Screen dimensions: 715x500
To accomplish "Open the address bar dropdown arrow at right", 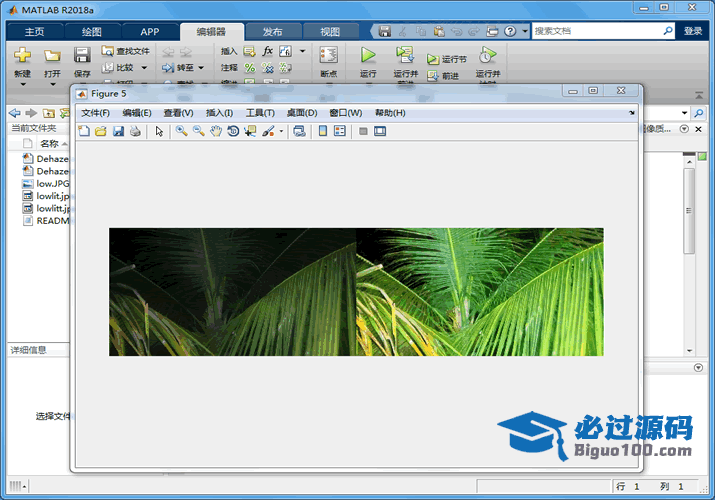I will click(684, 113).
